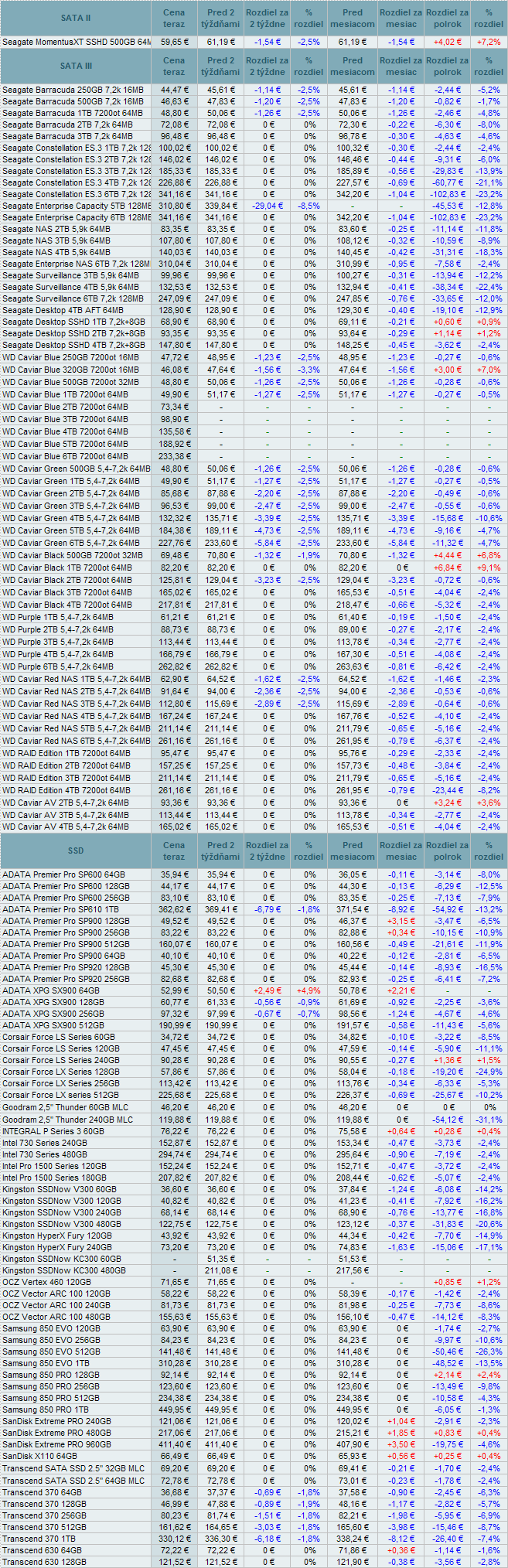Screen dimensions: 508x1568
Task: Click the -54,92 € cell for SP610 1TB
Action: tap(448, 909)
